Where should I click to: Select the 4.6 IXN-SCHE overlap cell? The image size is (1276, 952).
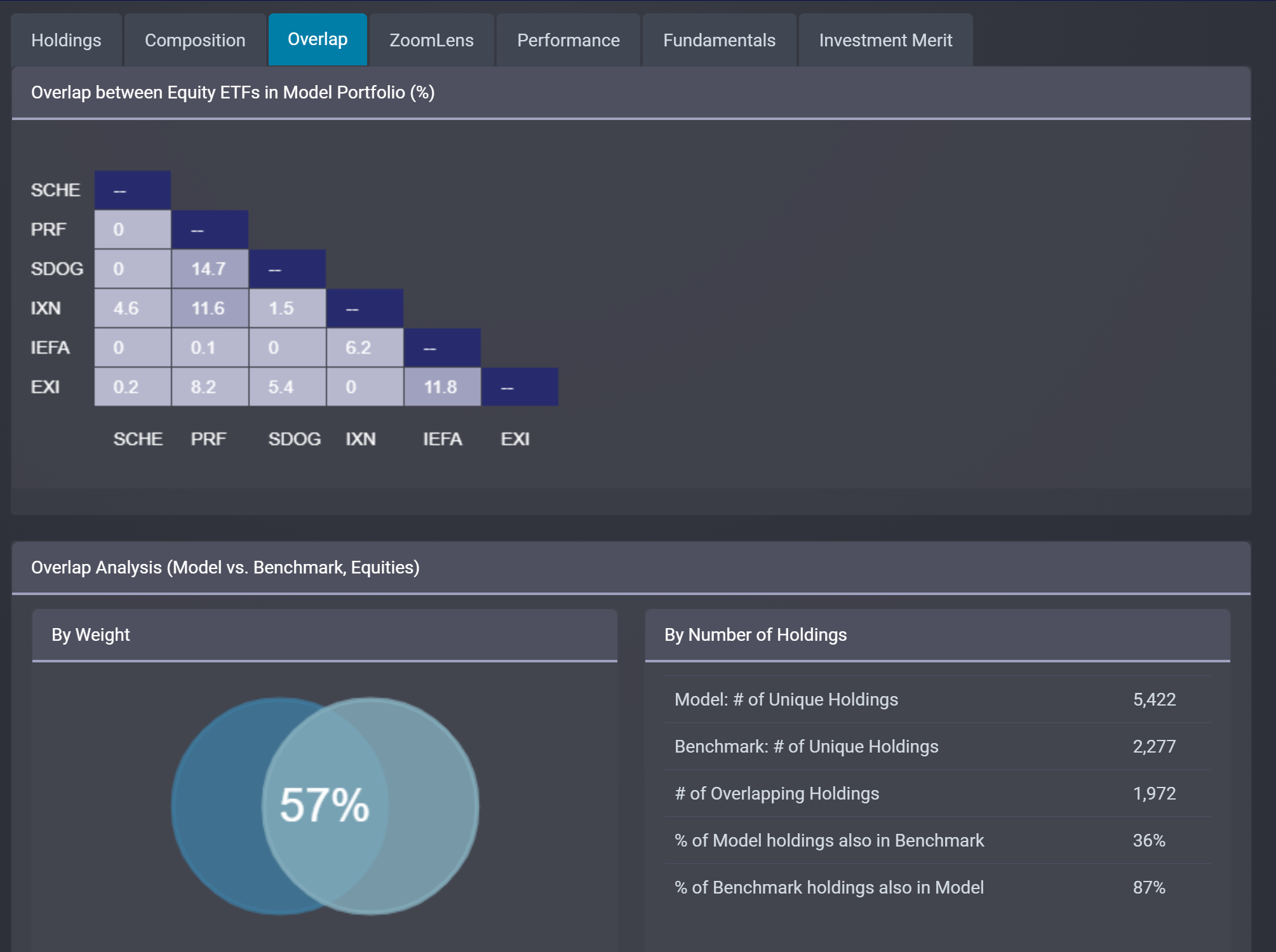tap(132, 308)
